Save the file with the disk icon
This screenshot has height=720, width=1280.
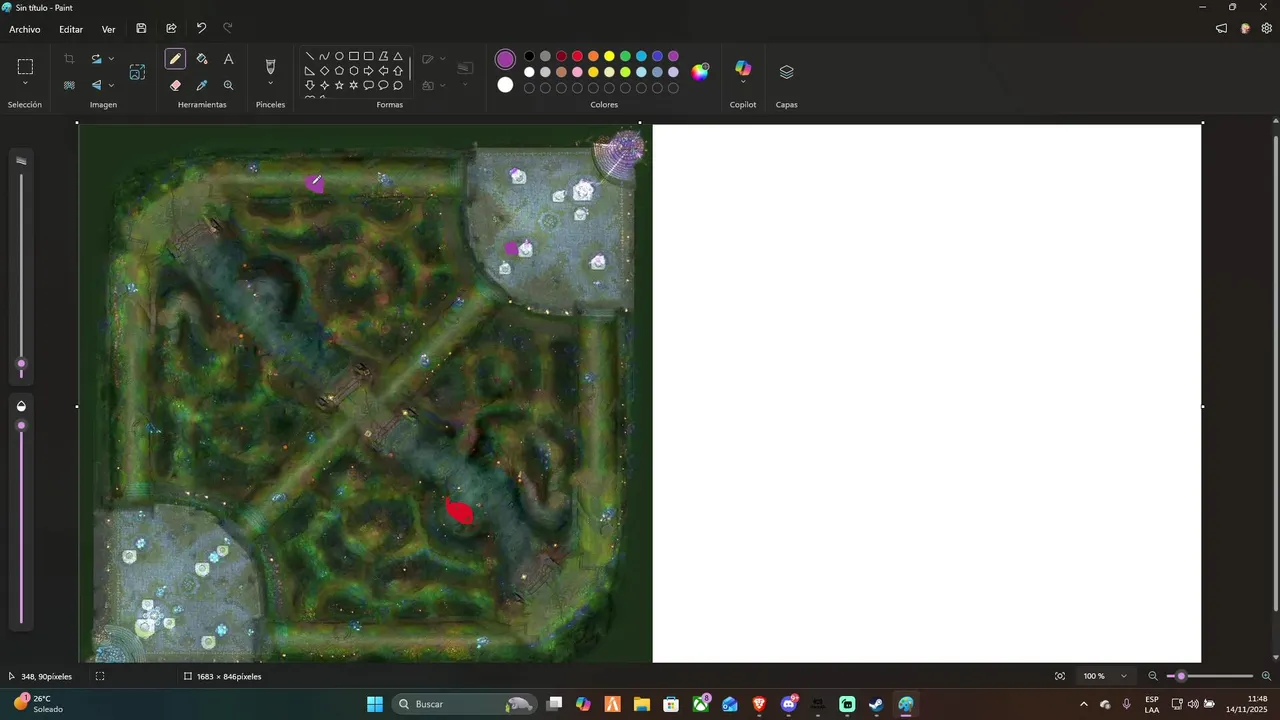pos(141,29)
